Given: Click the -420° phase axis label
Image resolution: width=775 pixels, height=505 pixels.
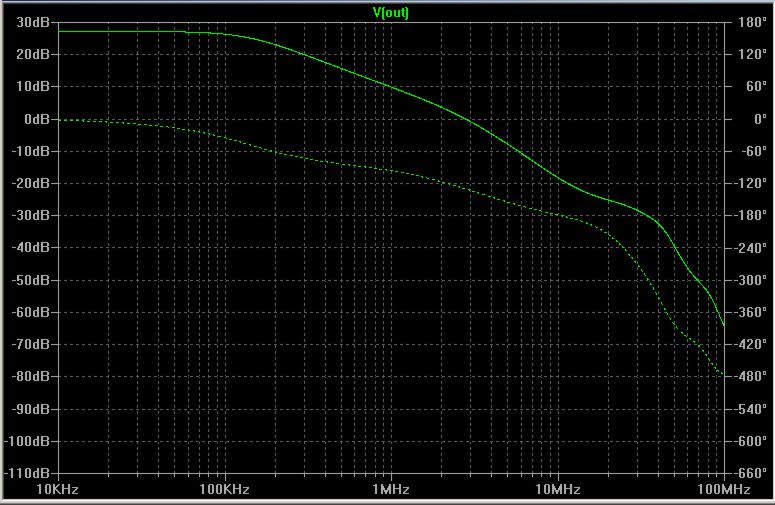Looking at the screenshot, I should pyautogui.click(x=751, y=344).
